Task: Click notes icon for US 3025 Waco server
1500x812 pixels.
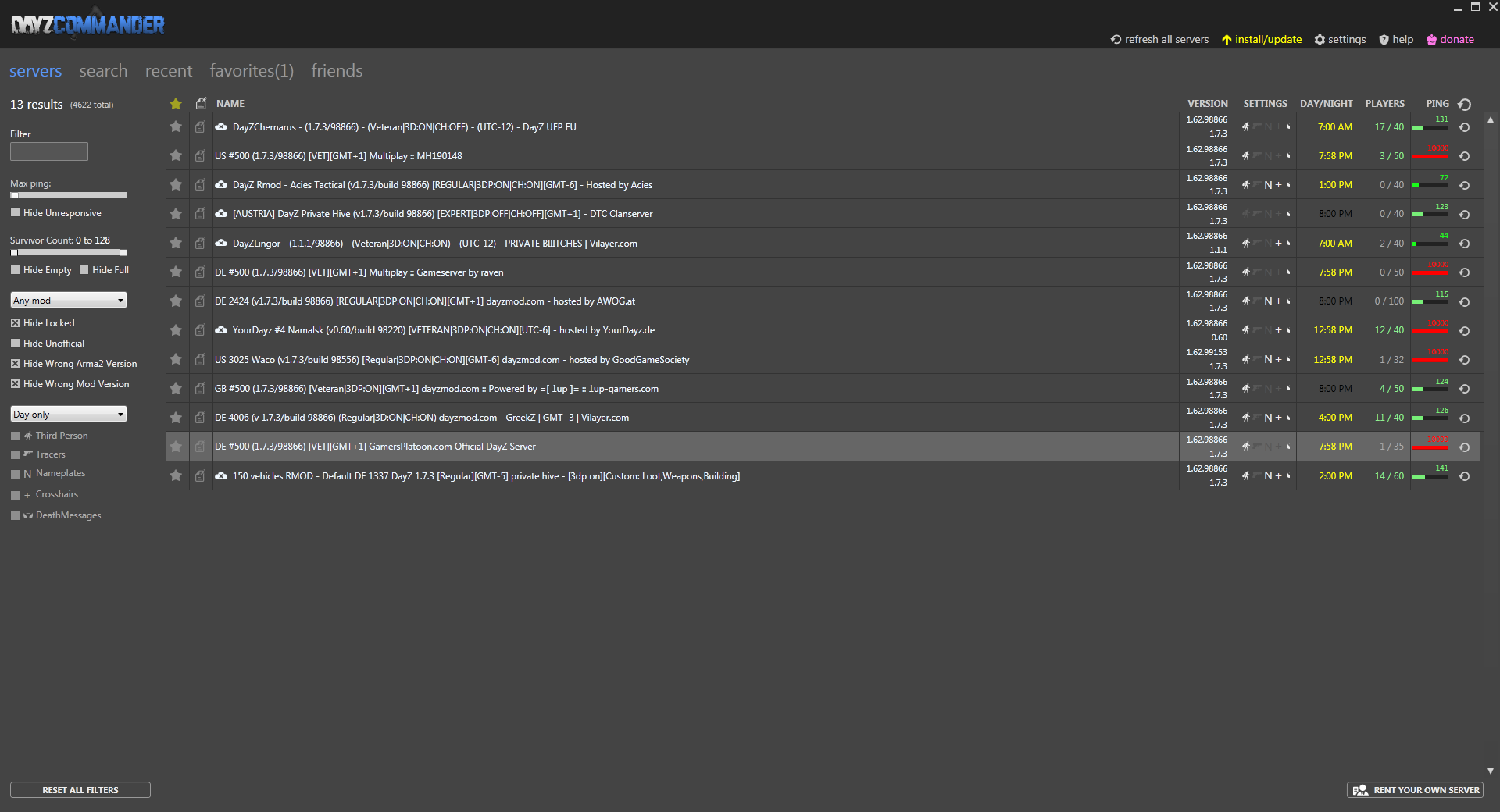Action: 200,359
